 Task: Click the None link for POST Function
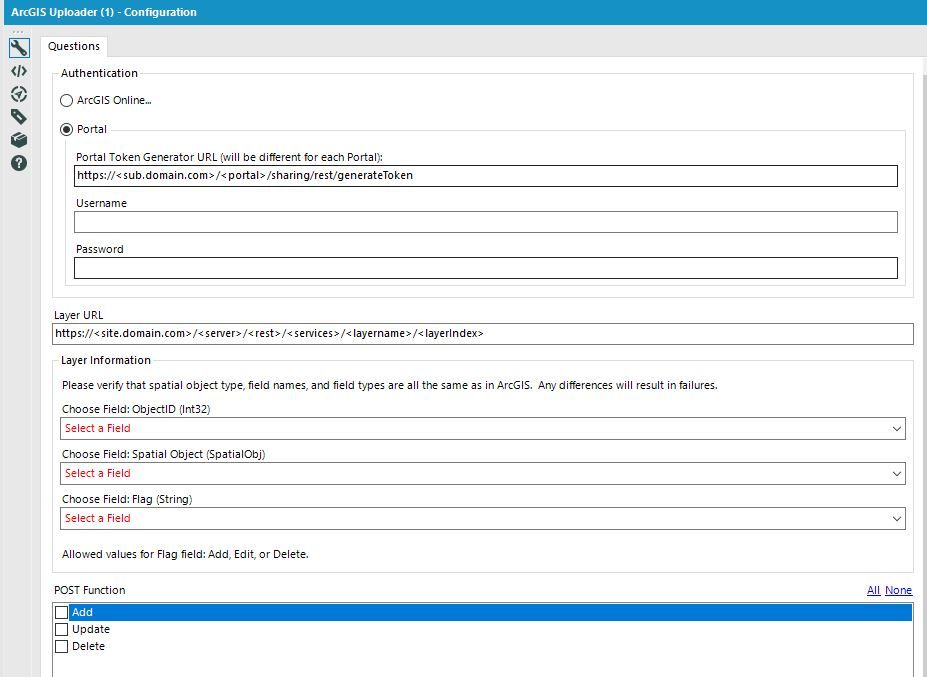[898, 590]
